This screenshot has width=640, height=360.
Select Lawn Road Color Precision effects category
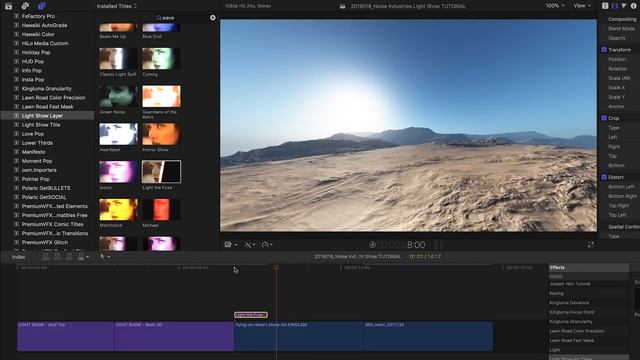pos(577,331)
